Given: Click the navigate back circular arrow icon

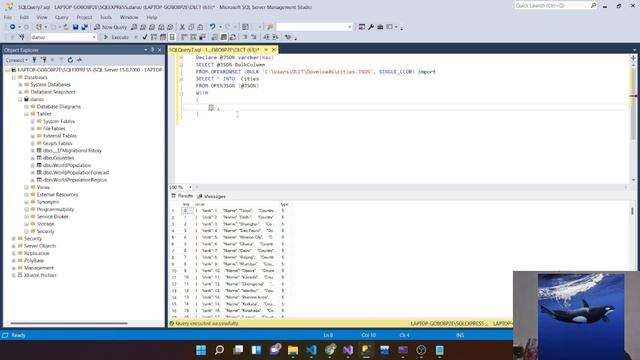Looking at the screenshot, I should point(13,27).
